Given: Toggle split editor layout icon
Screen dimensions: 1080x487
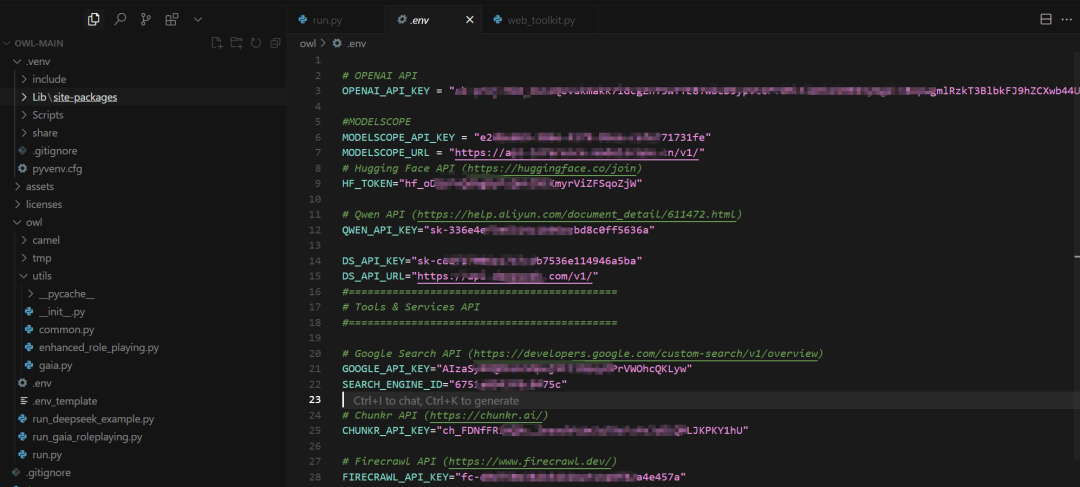Looking at the screenshot, I should click(1046, 20).
